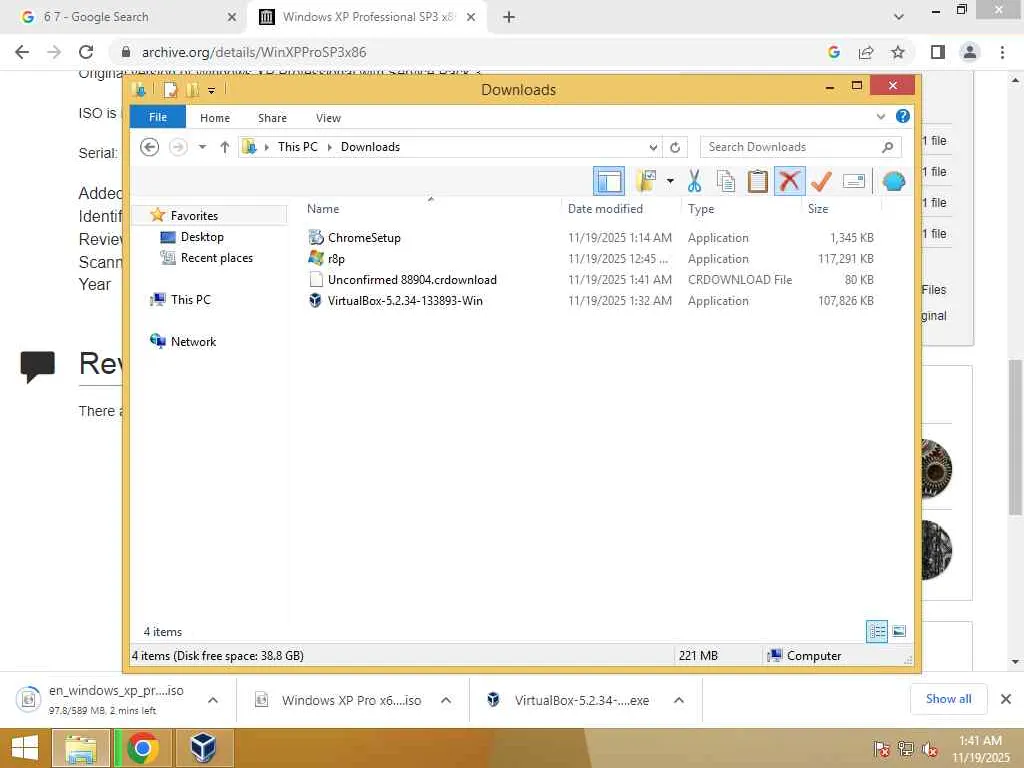The height and width of the screenshot is (768, 1024).
Task: Click the folder options toolbar icon
Action: [646, 181]
